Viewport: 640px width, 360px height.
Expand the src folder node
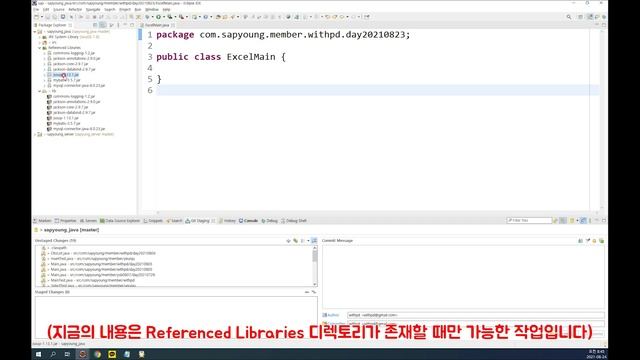coord(40,42)
